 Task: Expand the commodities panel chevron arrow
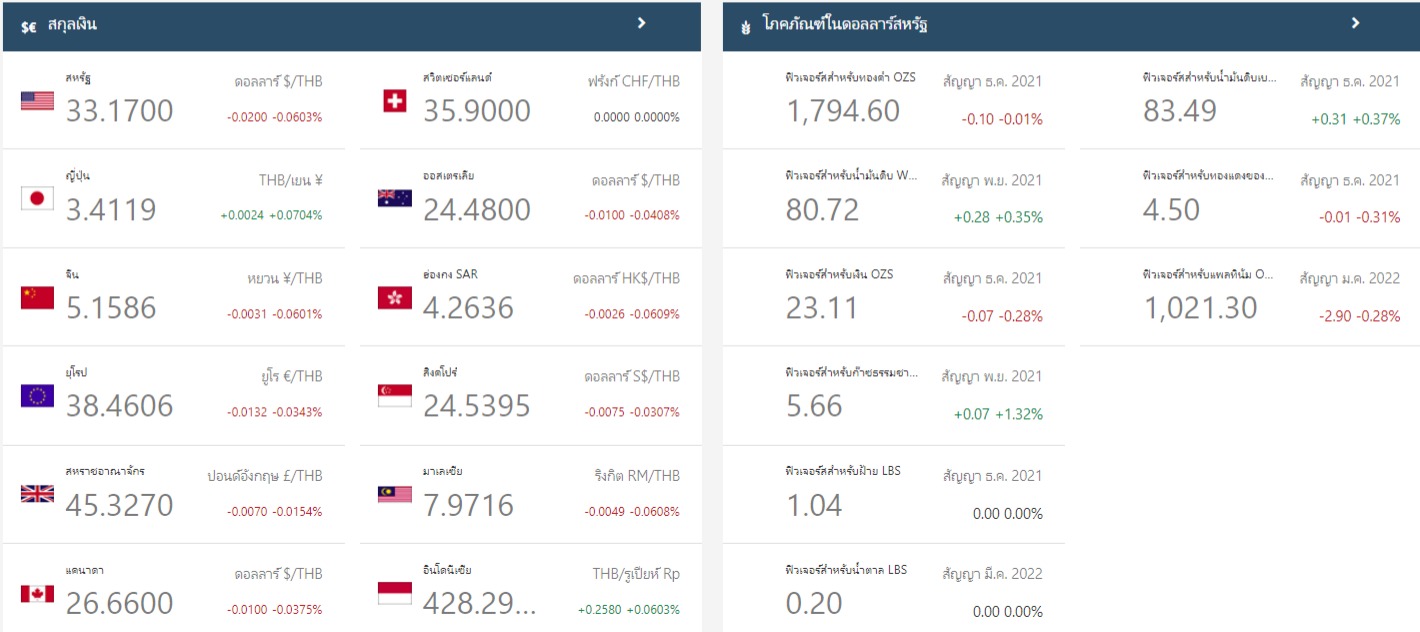click(x=1355, y=23)
